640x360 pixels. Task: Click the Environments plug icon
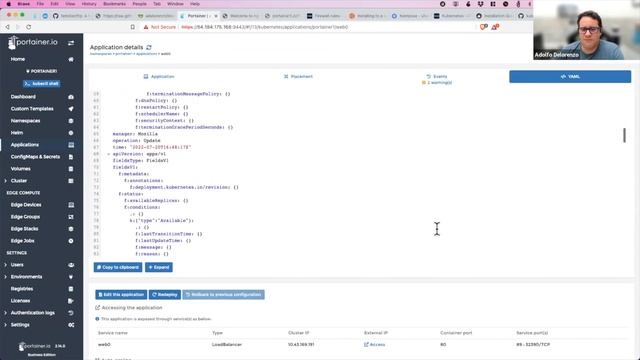71,277
